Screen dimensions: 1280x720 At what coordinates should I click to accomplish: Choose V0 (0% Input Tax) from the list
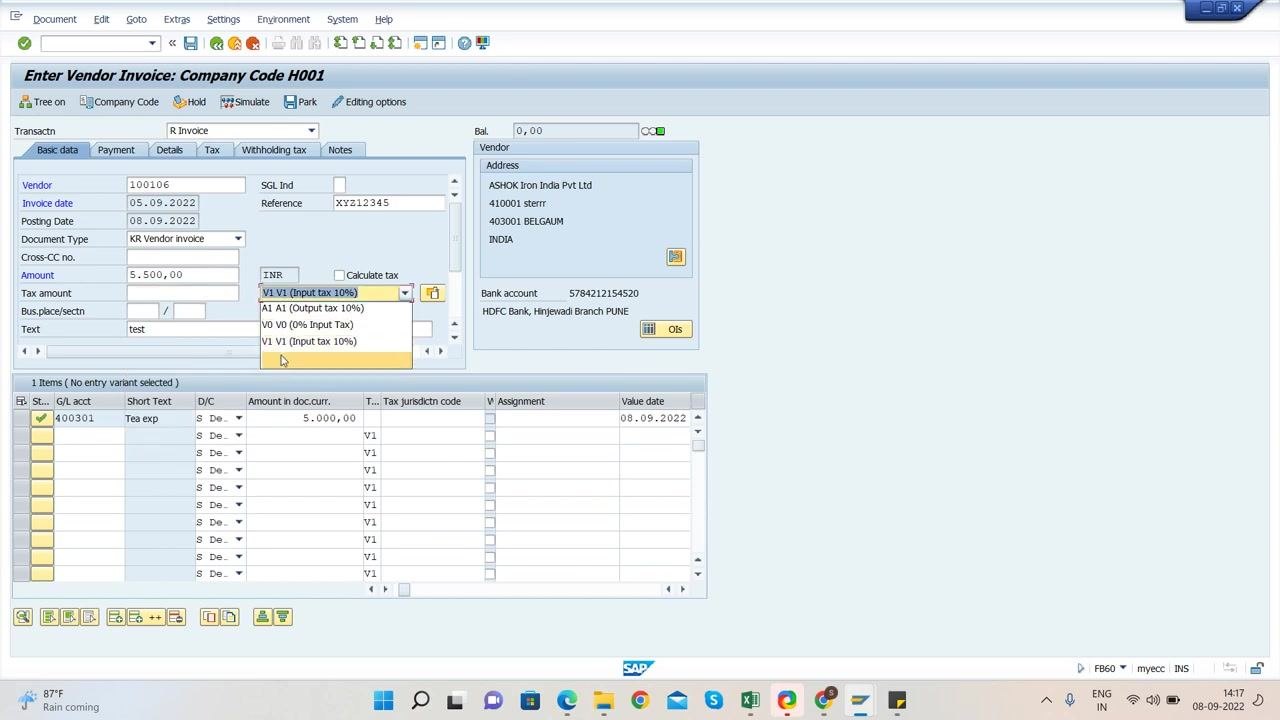click(x=336, y=324)
